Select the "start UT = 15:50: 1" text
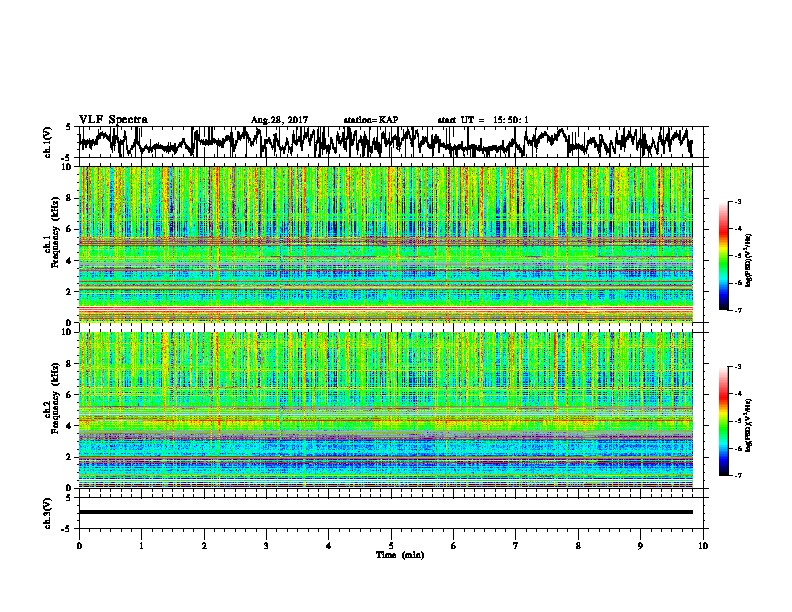This screenshot has width=792, height=612. coord(483,120)
